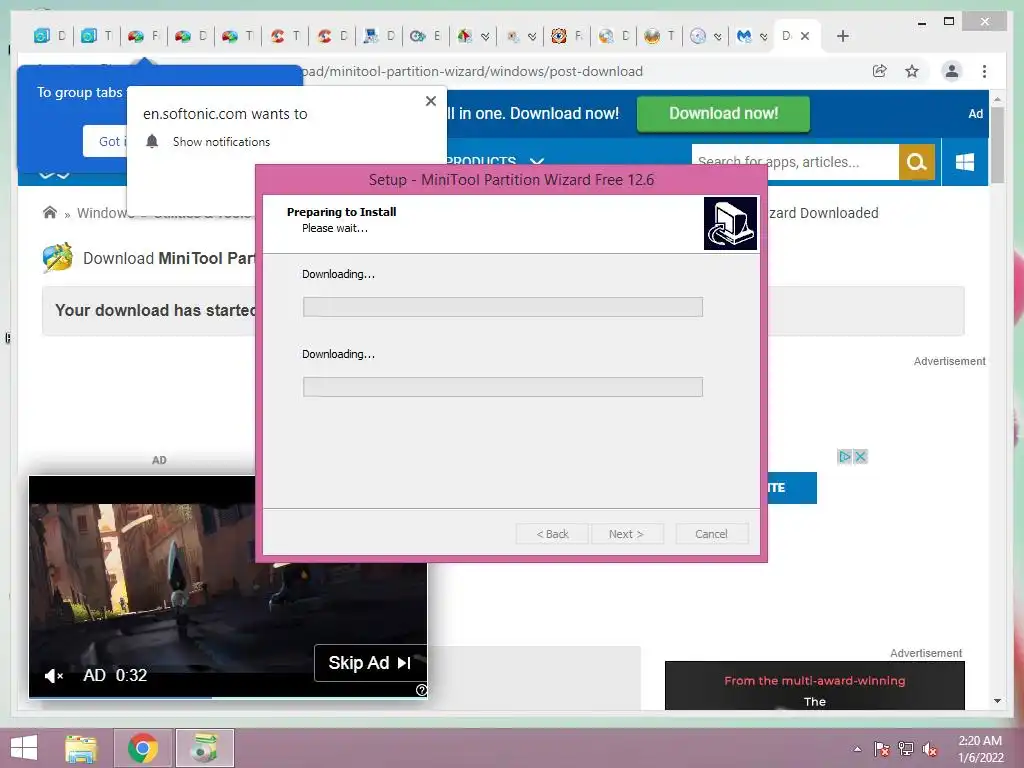
Task: Open File Explorer from the taskbar
Action: [x=81, y=748]
